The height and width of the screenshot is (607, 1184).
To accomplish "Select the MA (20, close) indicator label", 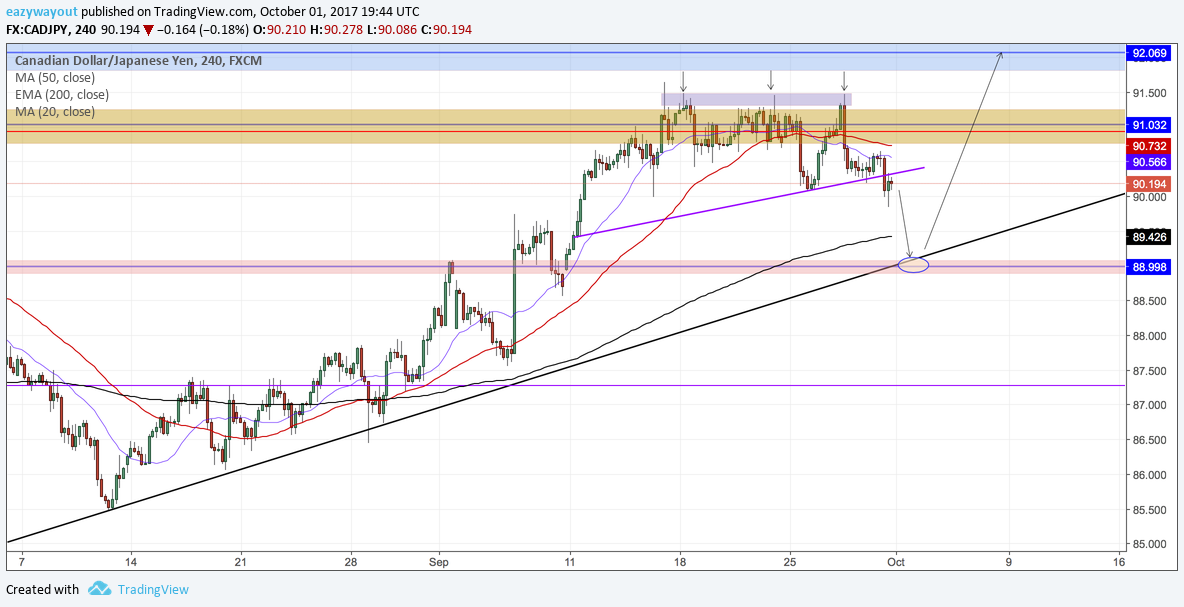I will click(55, 112).
